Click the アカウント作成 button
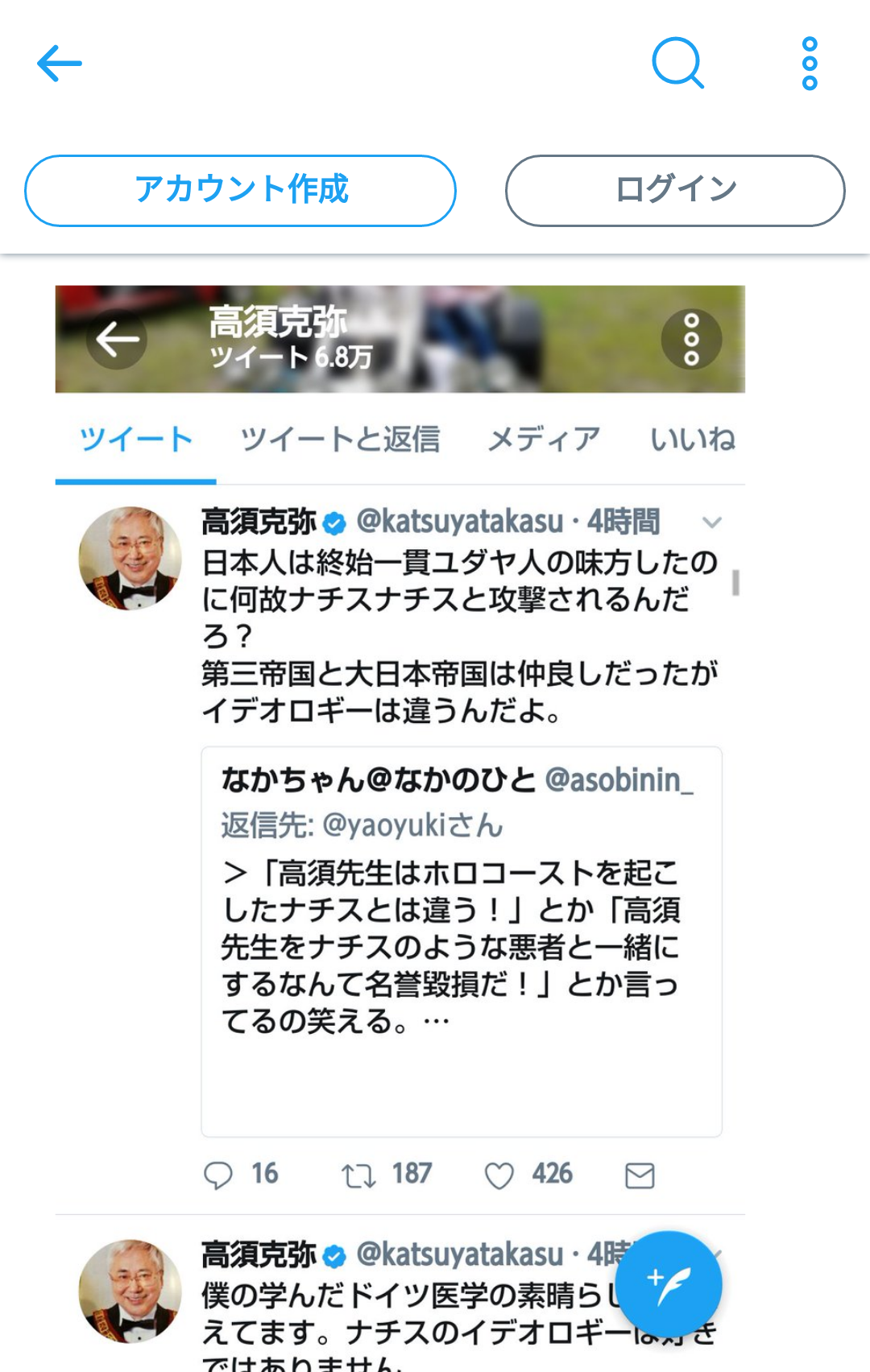 [x=240, y=191]
